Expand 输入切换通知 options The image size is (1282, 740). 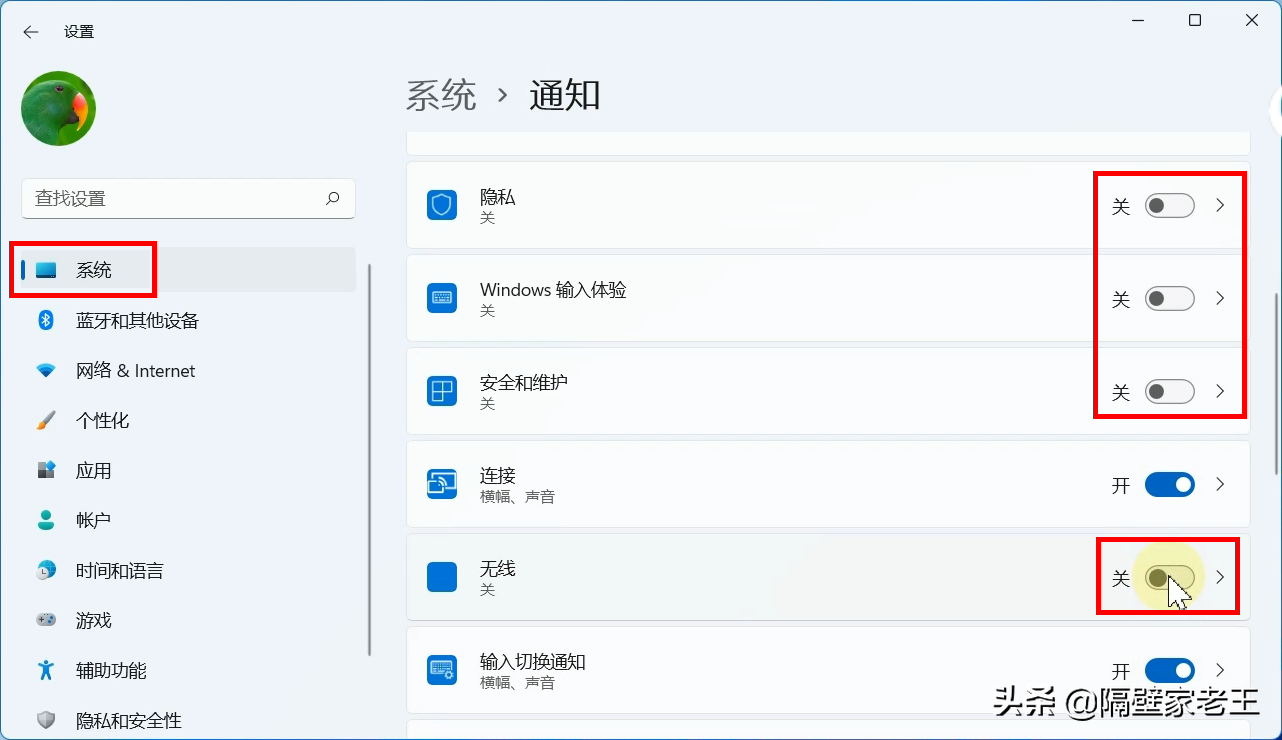tap(1219, 670)
